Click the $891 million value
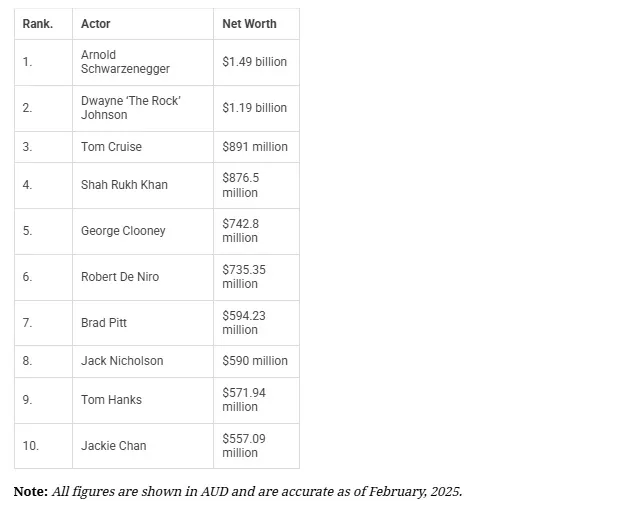This screenshot has height=508, width=644. click(254, 147)
